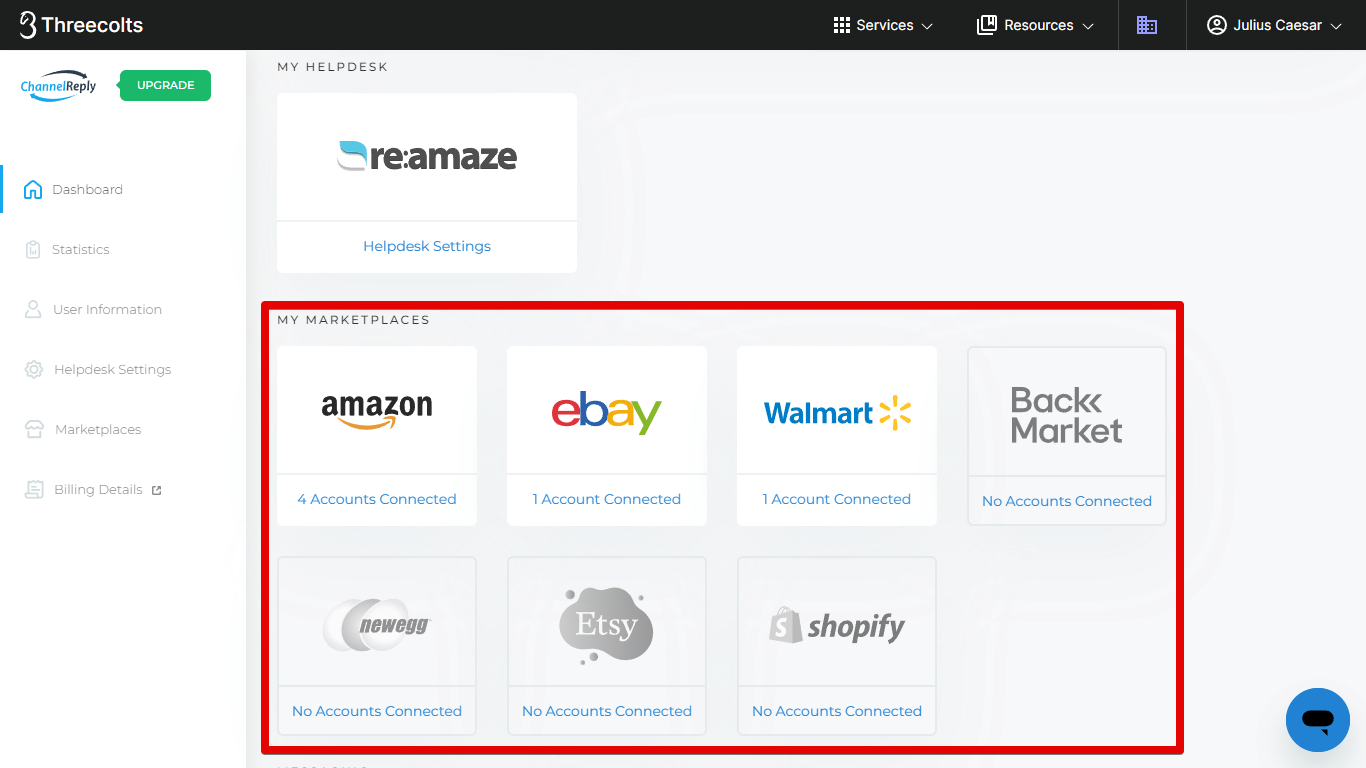Open the organization building icon
Screen dimensions: 1366x768
point(1147,25)
